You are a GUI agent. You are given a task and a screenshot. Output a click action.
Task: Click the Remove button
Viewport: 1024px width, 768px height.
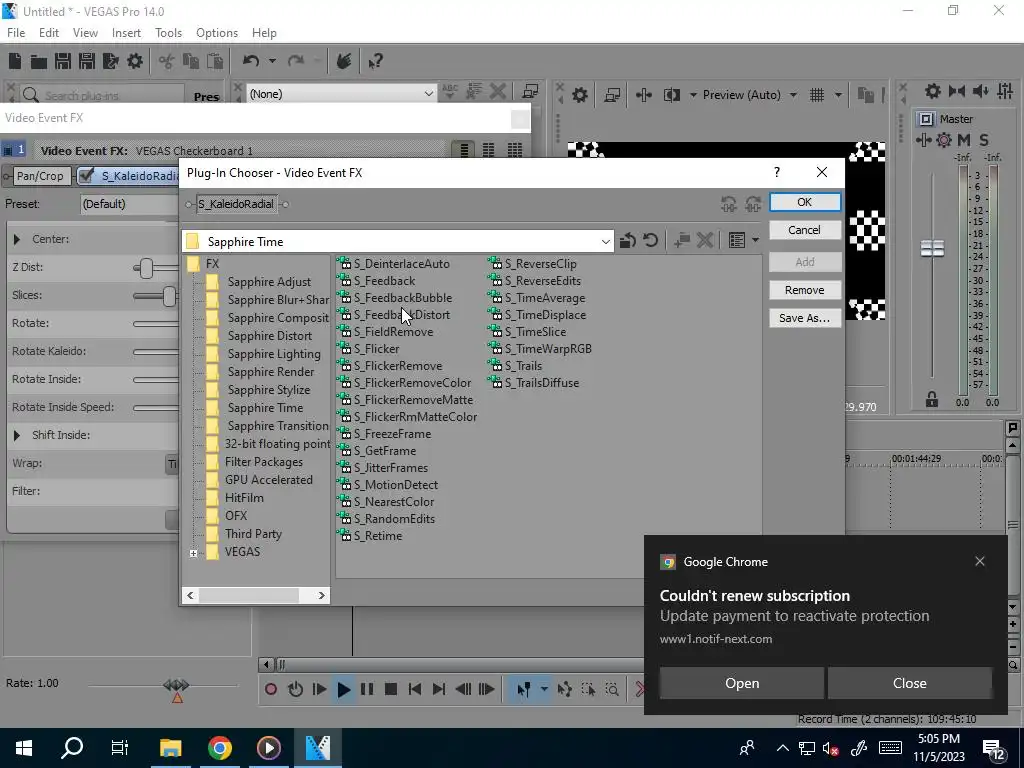click(x=805, y=290)
